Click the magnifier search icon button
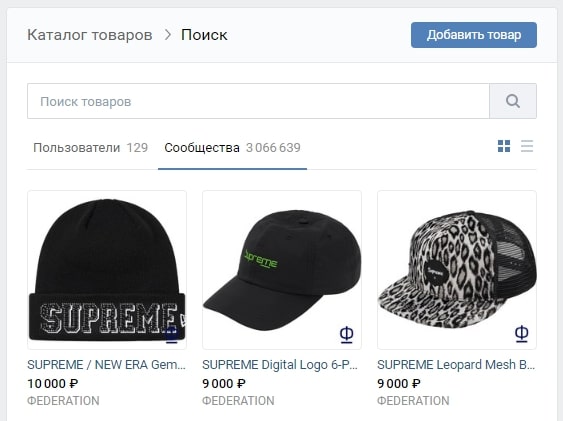563x421 pixels. click(513, 101)
